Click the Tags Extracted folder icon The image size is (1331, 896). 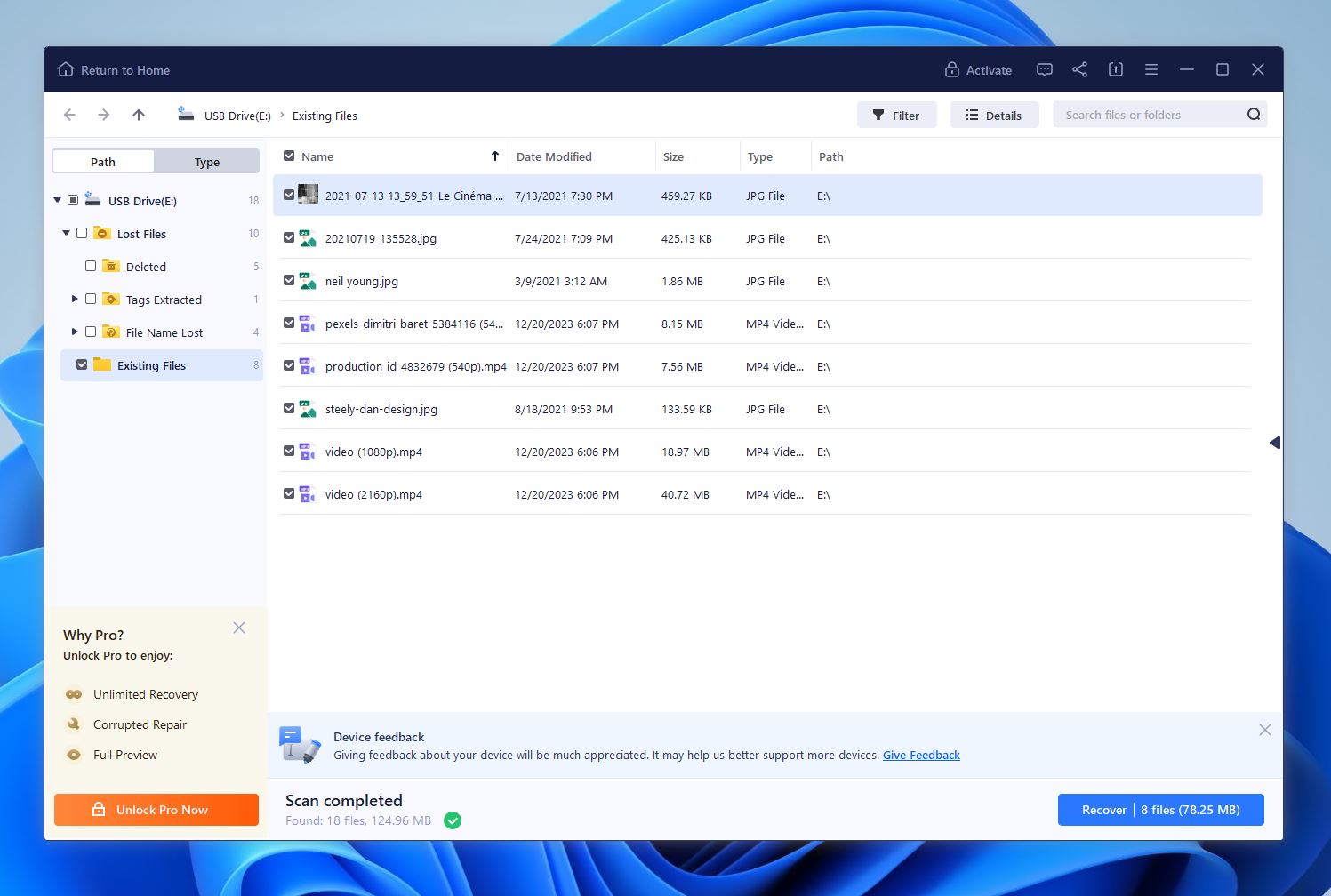pos(111,299)
